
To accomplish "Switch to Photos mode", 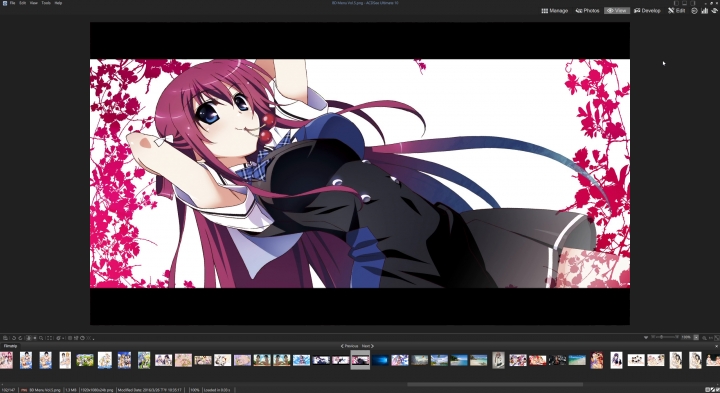I will tap(587, 11).
